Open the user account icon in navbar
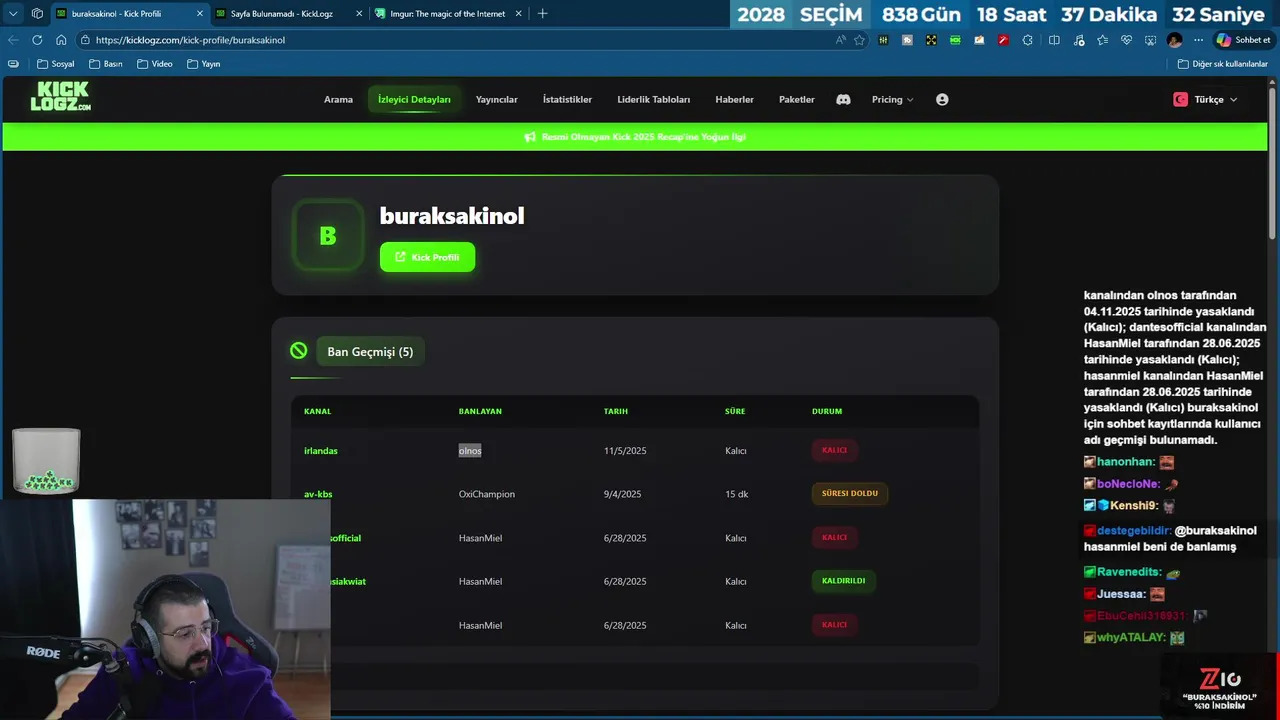 click(x=942, y=100)
